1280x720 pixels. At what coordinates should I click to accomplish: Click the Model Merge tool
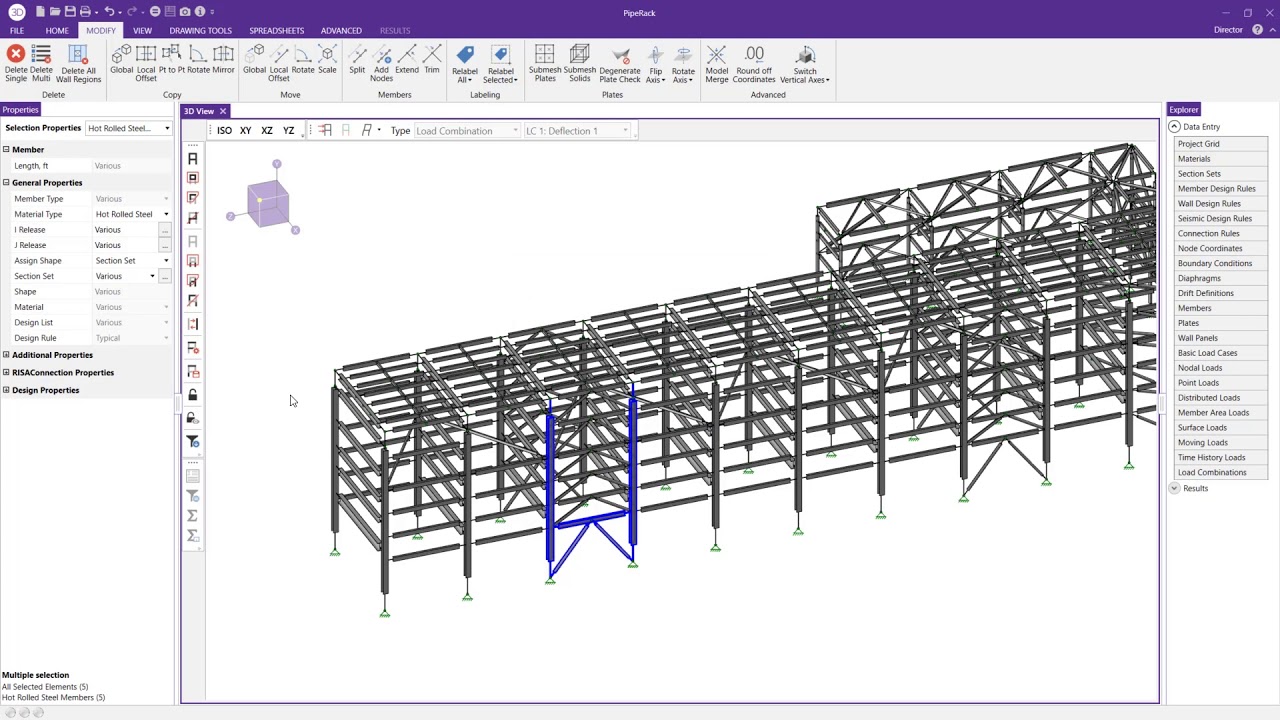[717, 63]
